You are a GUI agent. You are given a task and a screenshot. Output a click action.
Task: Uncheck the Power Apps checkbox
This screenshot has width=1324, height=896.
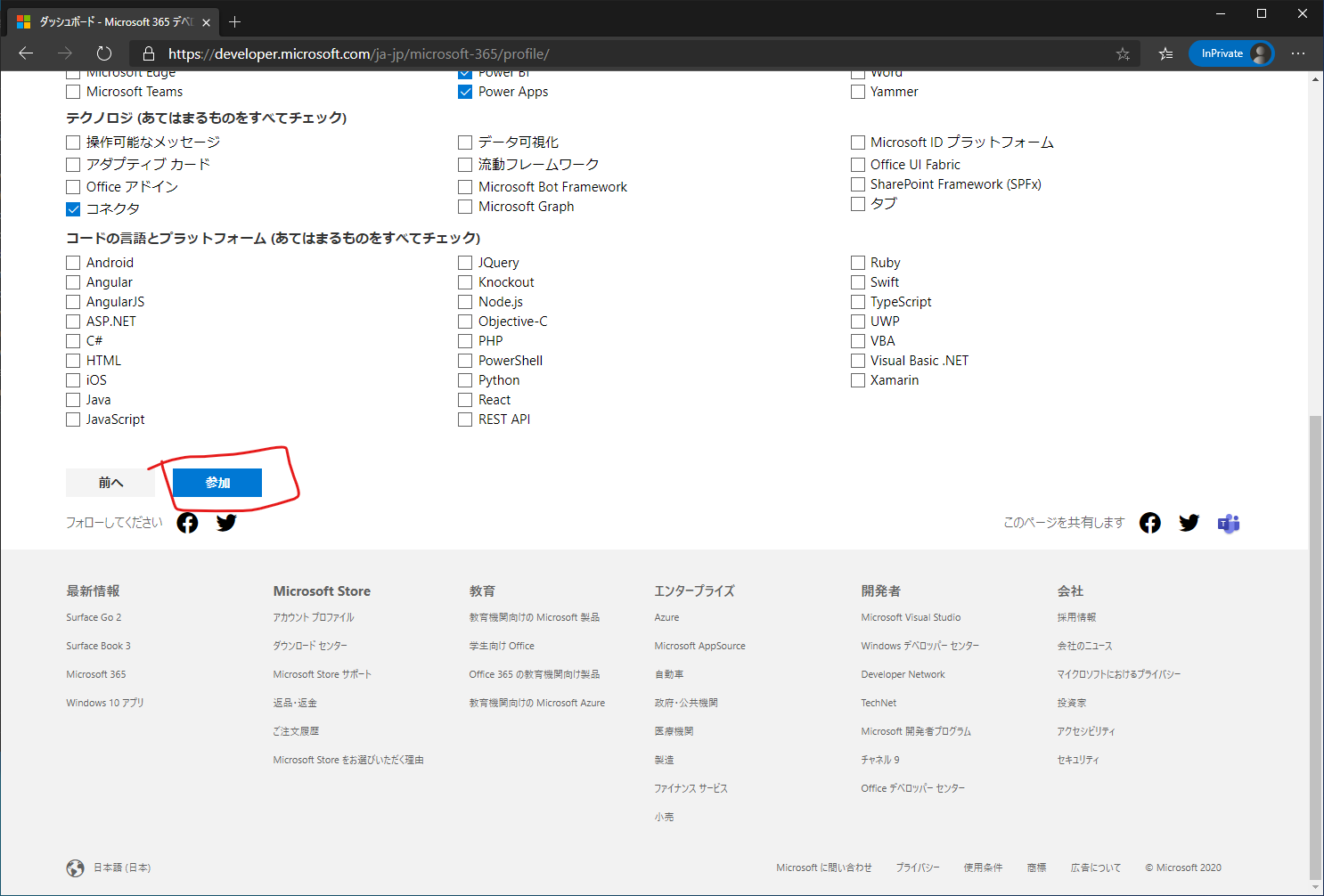[465, 92]
